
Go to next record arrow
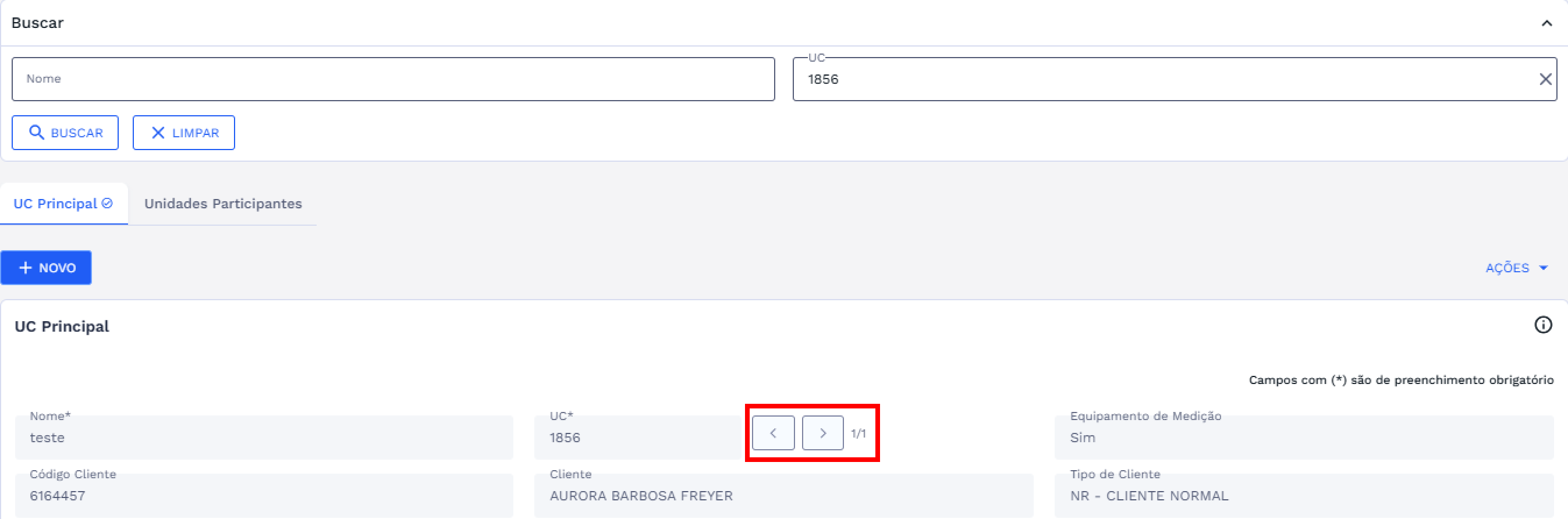click(822, 433)
